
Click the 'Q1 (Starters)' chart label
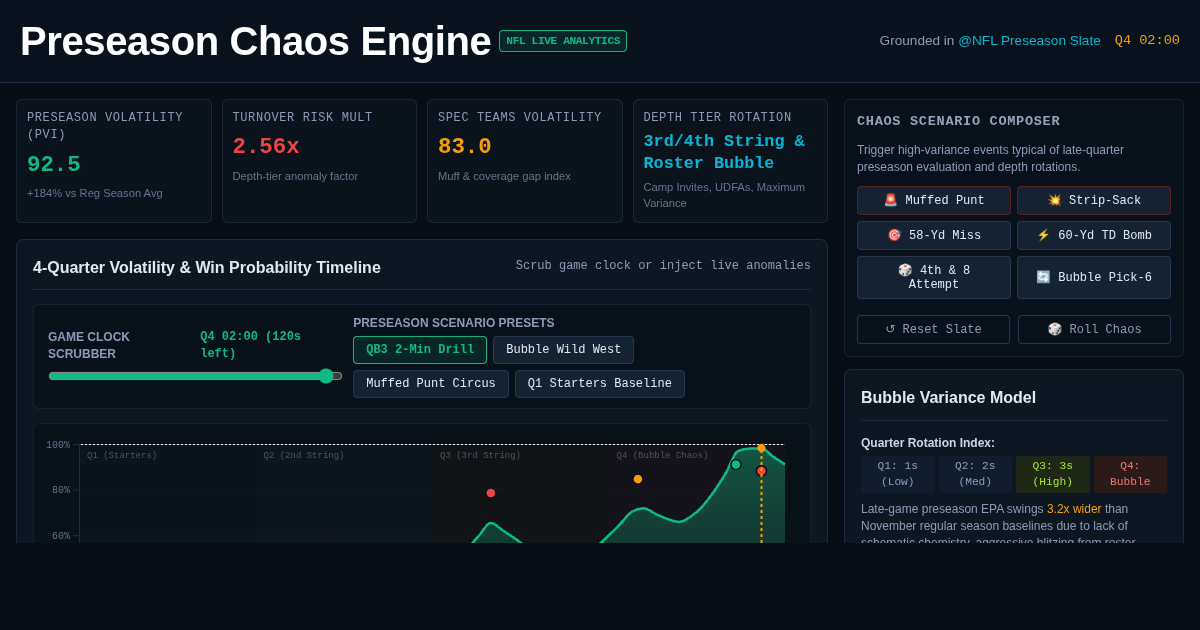(x=122, y=456)
